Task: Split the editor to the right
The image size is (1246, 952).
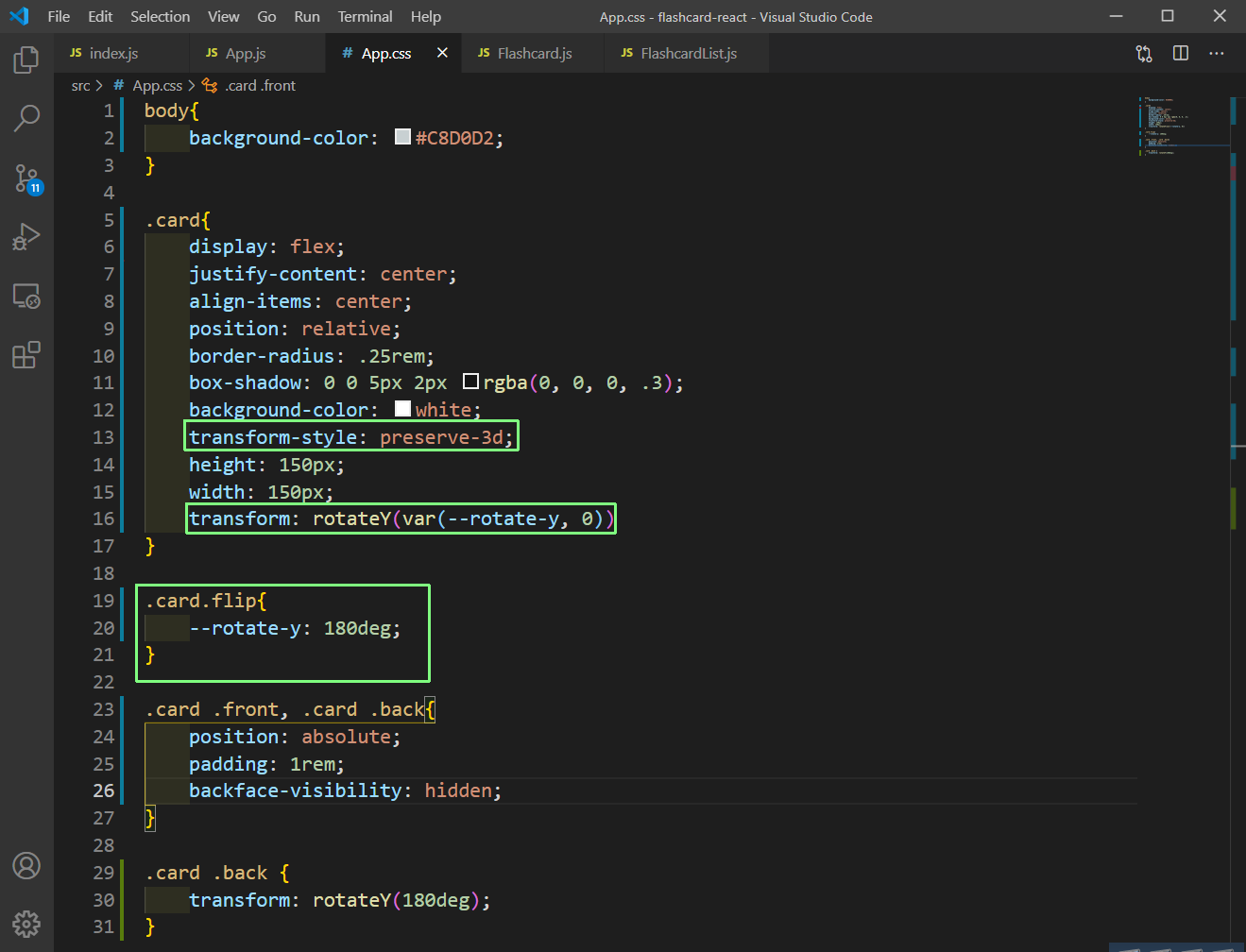Action: [1181, 53]
